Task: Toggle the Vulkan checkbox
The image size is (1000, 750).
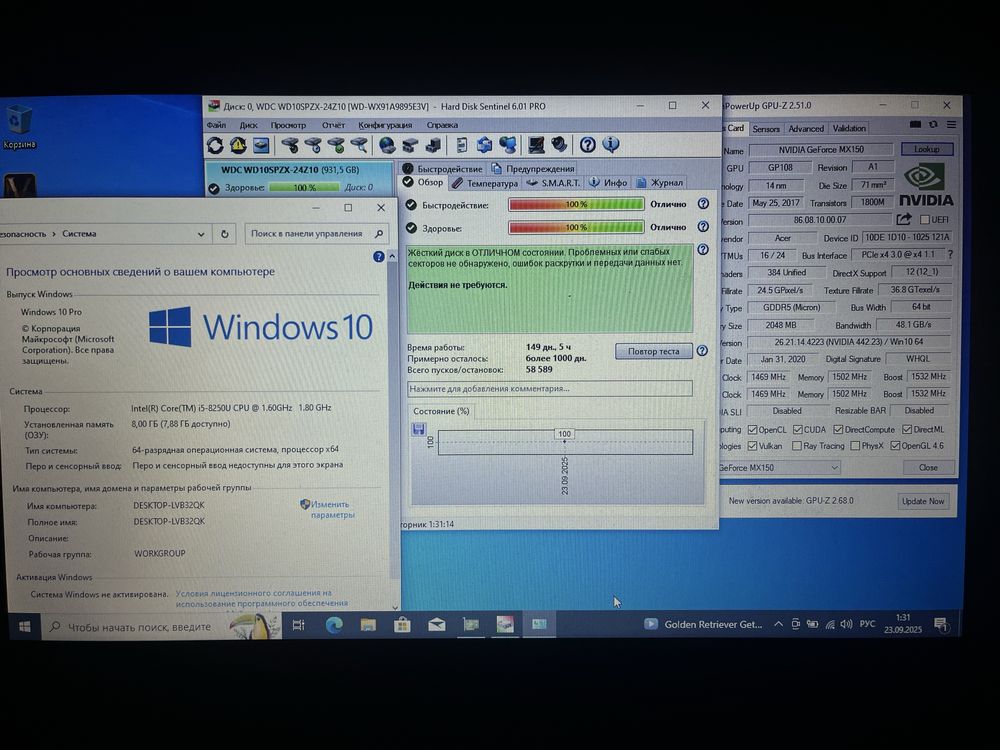Action: point(753,446)
